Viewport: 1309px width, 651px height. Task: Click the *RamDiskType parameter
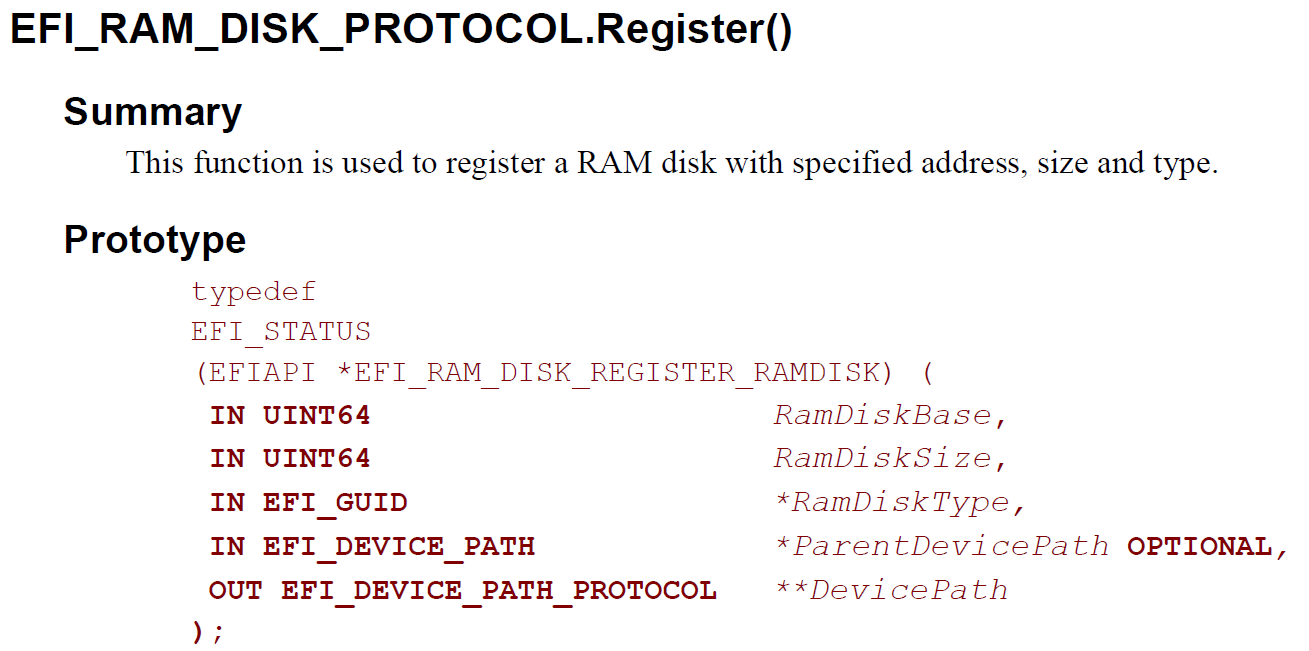[x=891, y=502]
